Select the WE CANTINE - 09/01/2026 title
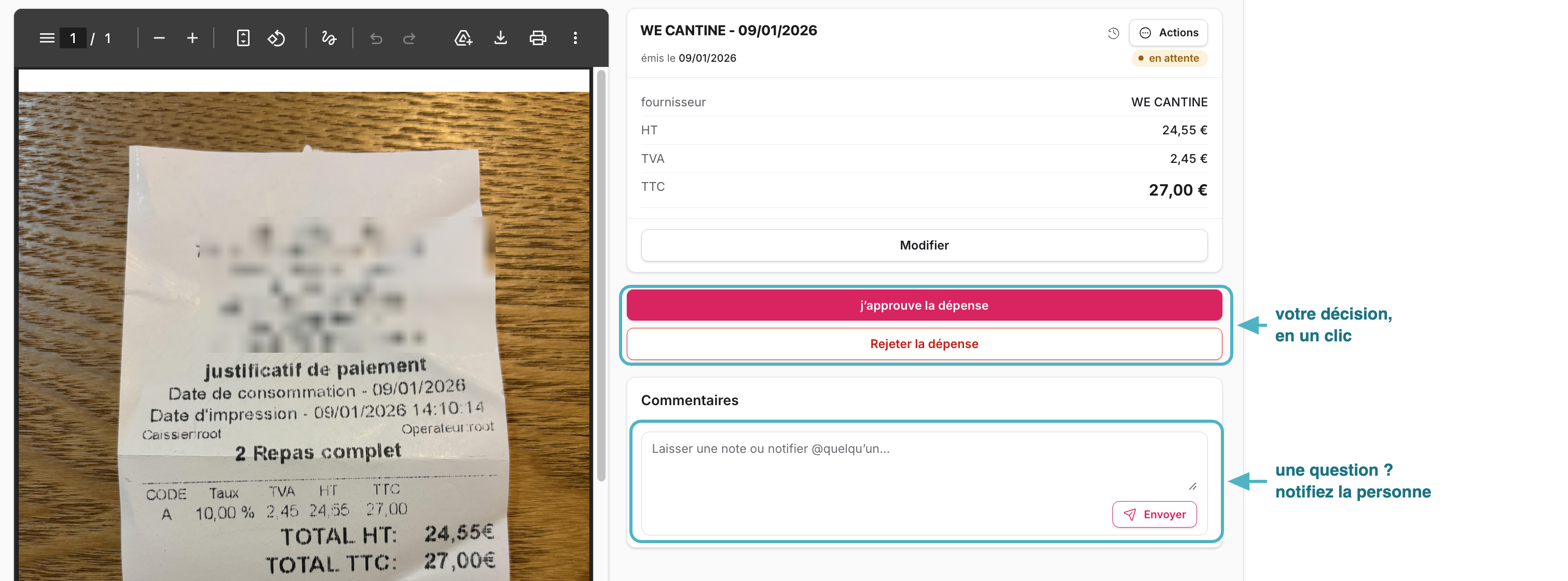 (x=728, y=31)
